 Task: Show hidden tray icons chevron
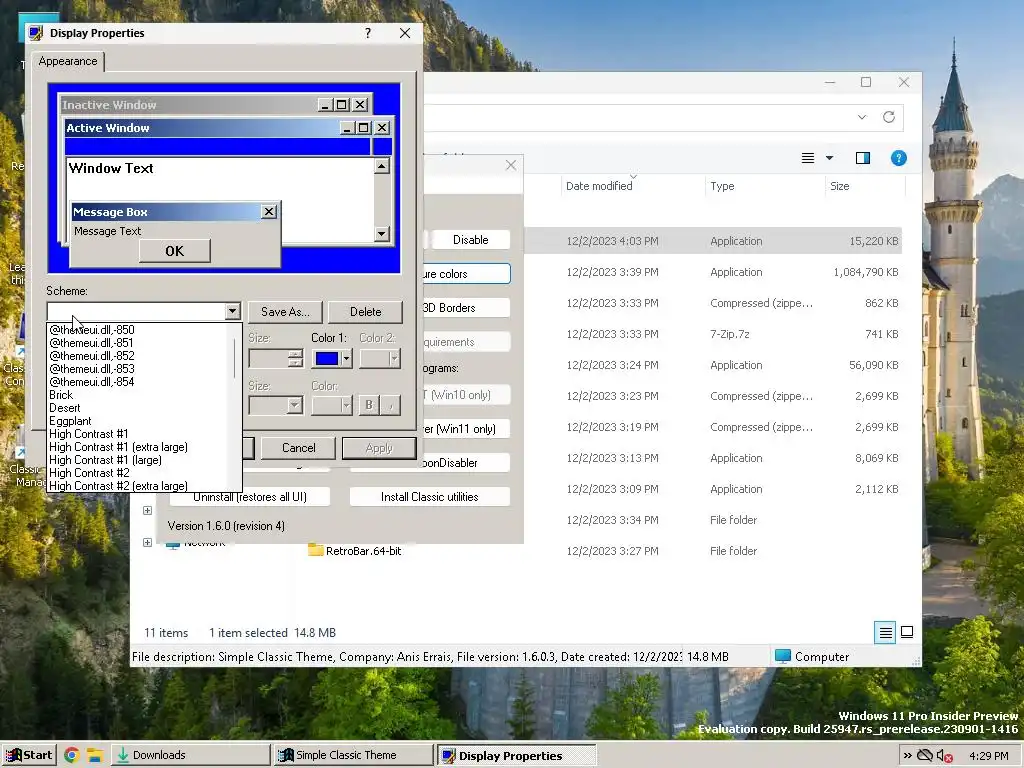pyautogui.click(x=907, y=756)
